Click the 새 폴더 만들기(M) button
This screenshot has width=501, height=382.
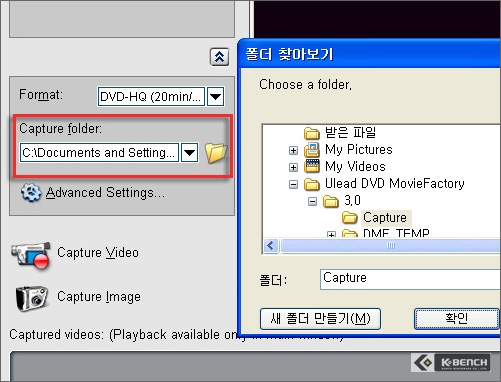(x=320, y=319)
